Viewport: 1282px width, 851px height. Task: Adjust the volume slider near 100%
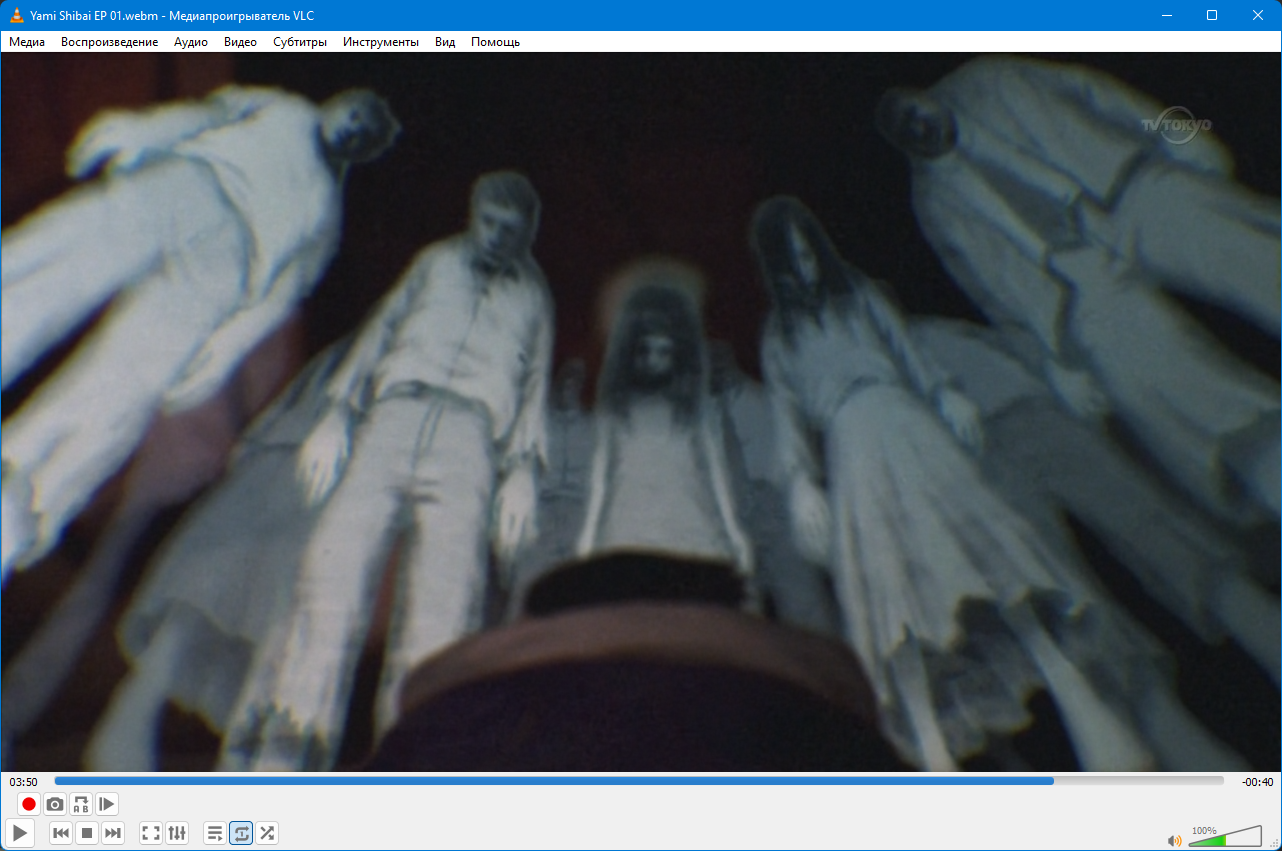(x=1225, y=837)
